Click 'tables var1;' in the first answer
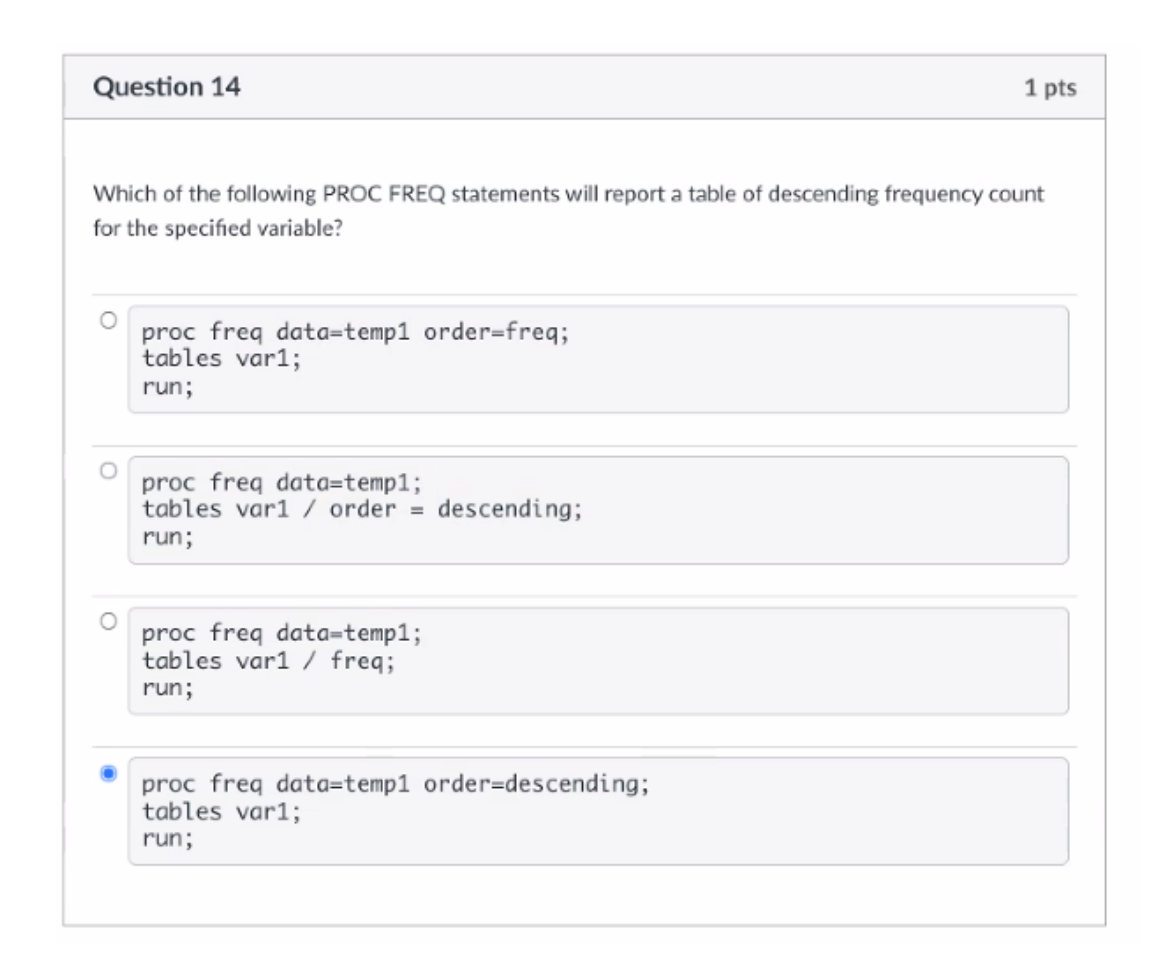1152x980 pixels. 221,359
